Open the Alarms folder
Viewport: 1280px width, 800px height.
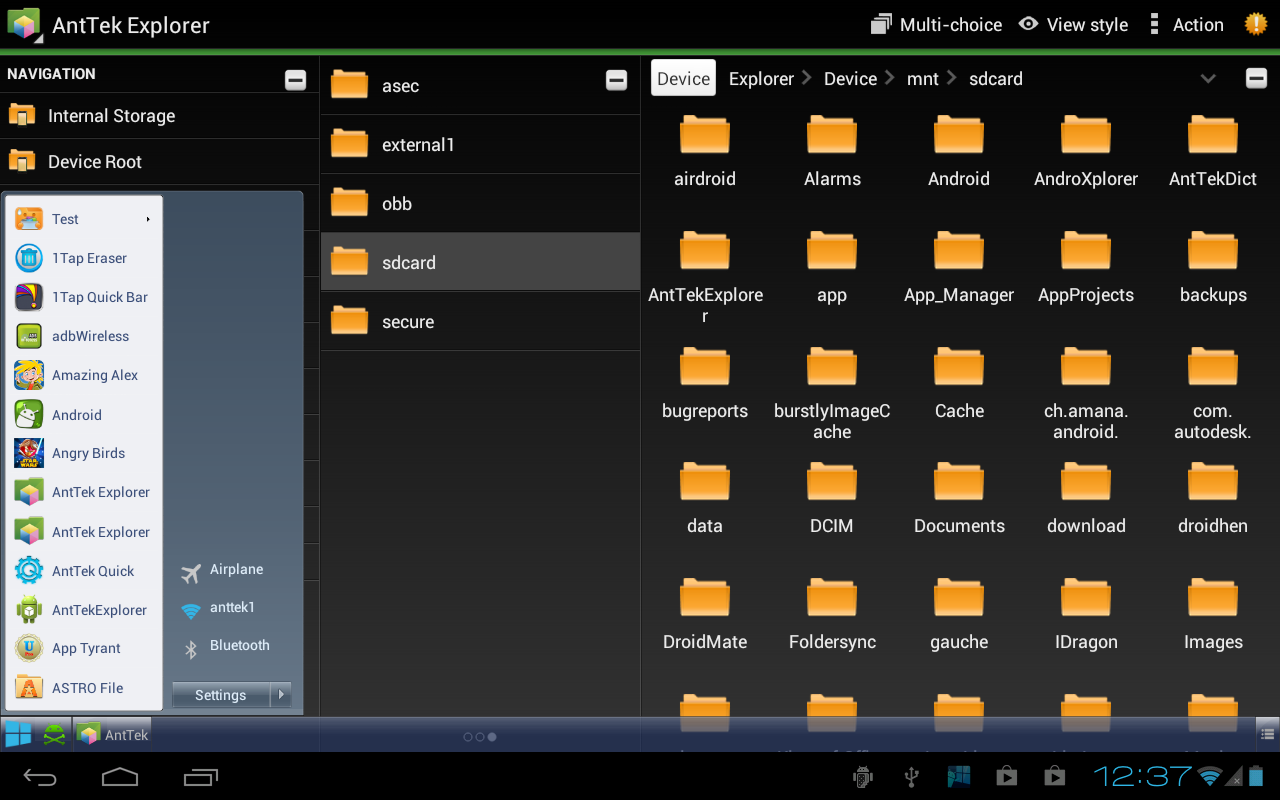coord(832,150)
